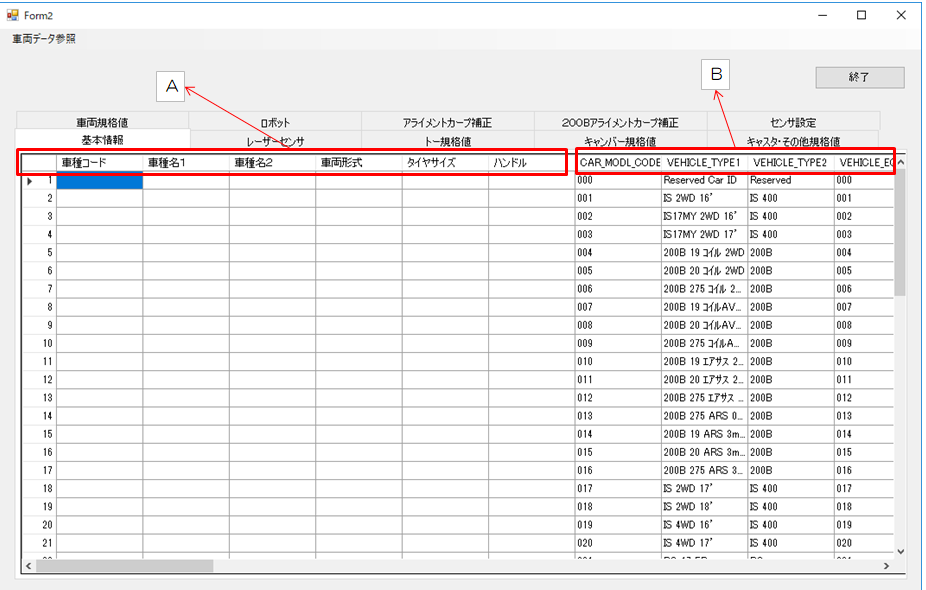Image resolution: width=926 pixels, height=590 pixels.
Task: Click the Form2 application icon in title bar
Action: pos(13,15)
